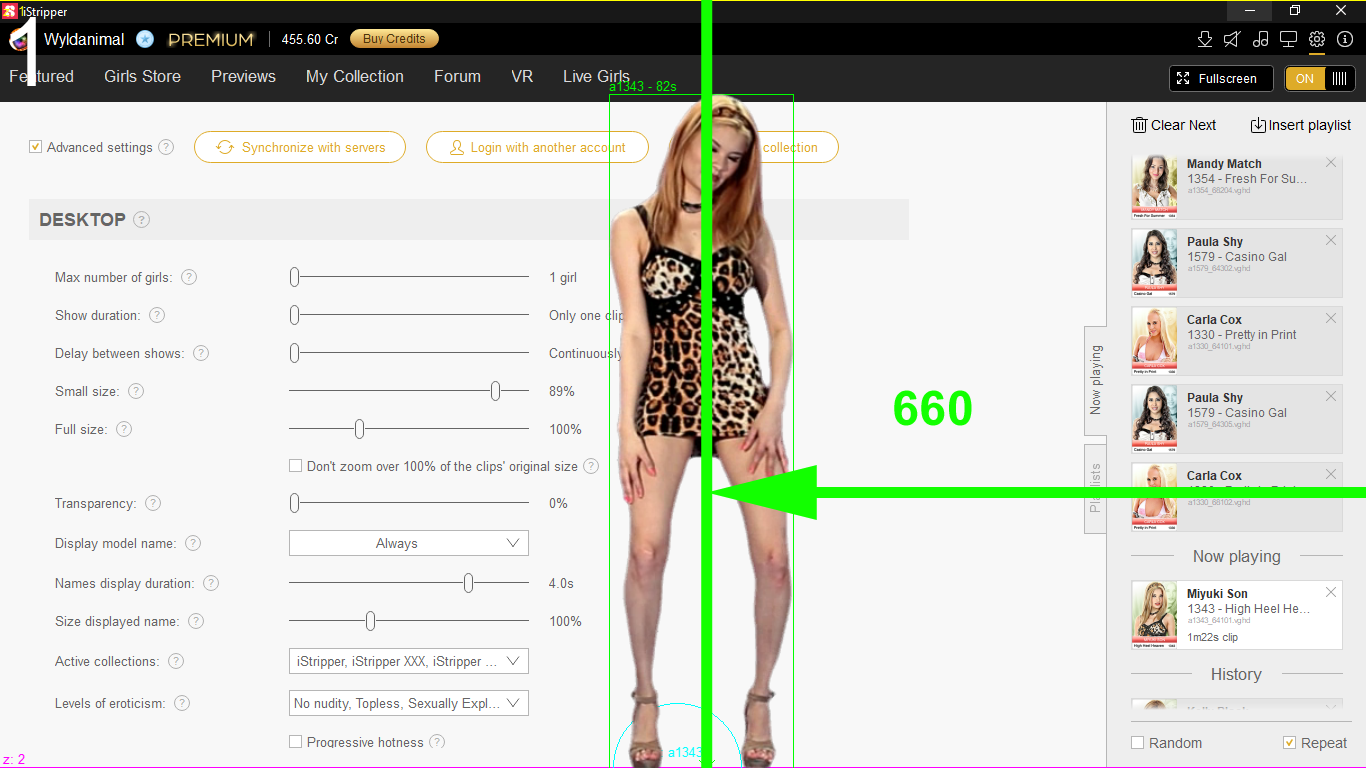Show help for Levels of eroticism
This screenshot has width=1366, height=768.
[x=182, y=703]
